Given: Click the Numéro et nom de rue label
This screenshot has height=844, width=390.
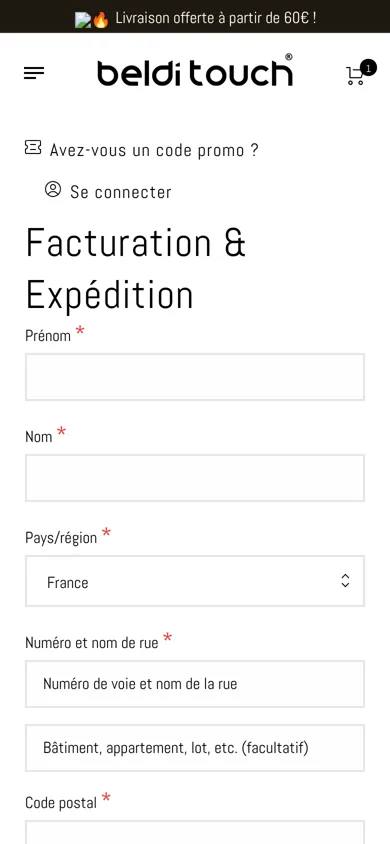Looking at the screenshot, I should point(92,643).
